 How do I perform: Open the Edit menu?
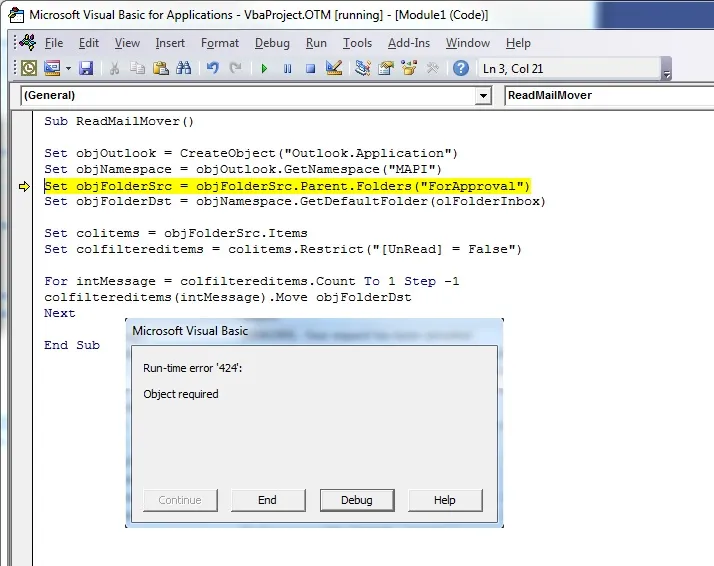pos(89,43)
